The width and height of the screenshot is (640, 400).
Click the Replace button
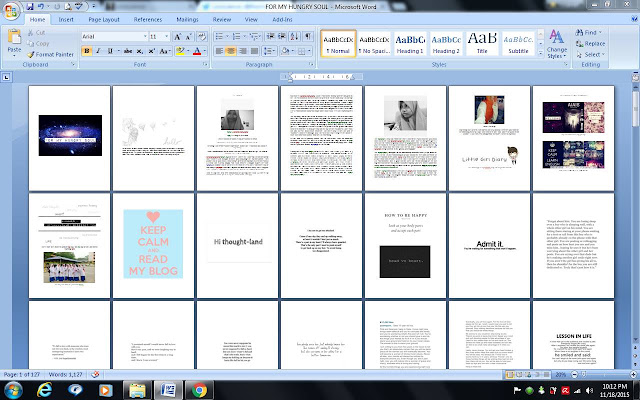(590, 43)
